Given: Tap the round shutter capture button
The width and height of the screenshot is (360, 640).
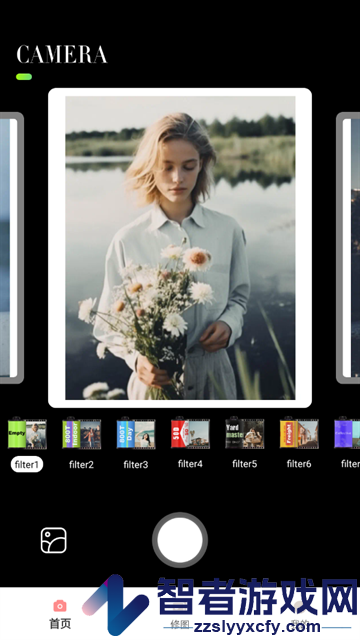Looking at the screenshot, I should 180,540.
